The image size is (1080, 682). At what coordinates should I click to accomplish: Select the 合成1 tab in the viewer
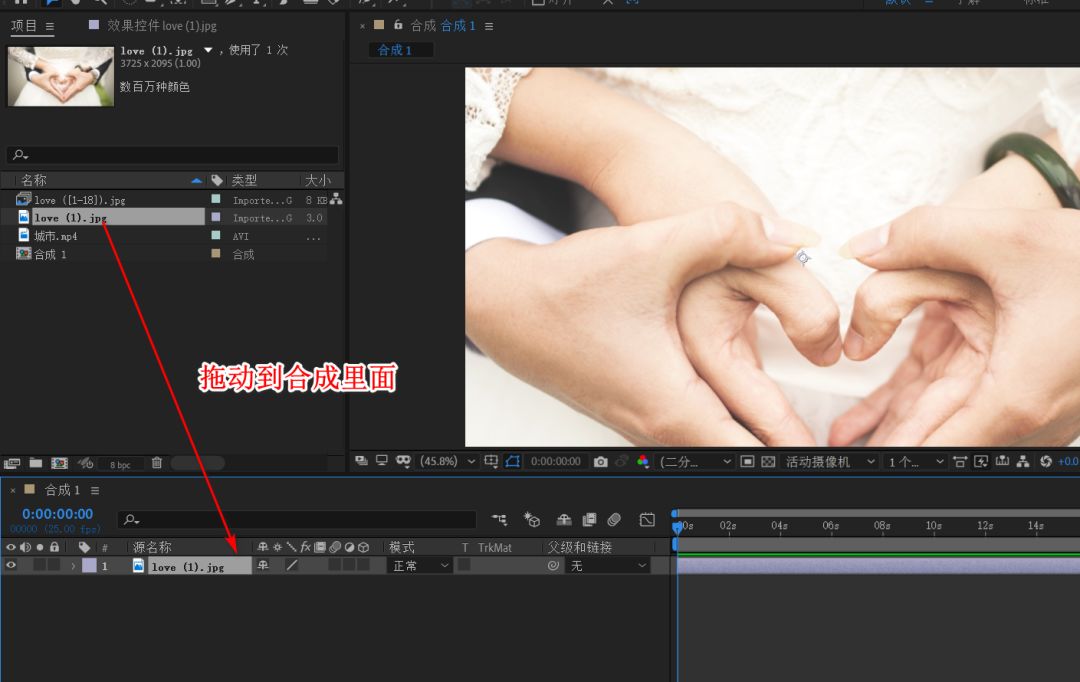pyautogui.click(x=400, y=49)
